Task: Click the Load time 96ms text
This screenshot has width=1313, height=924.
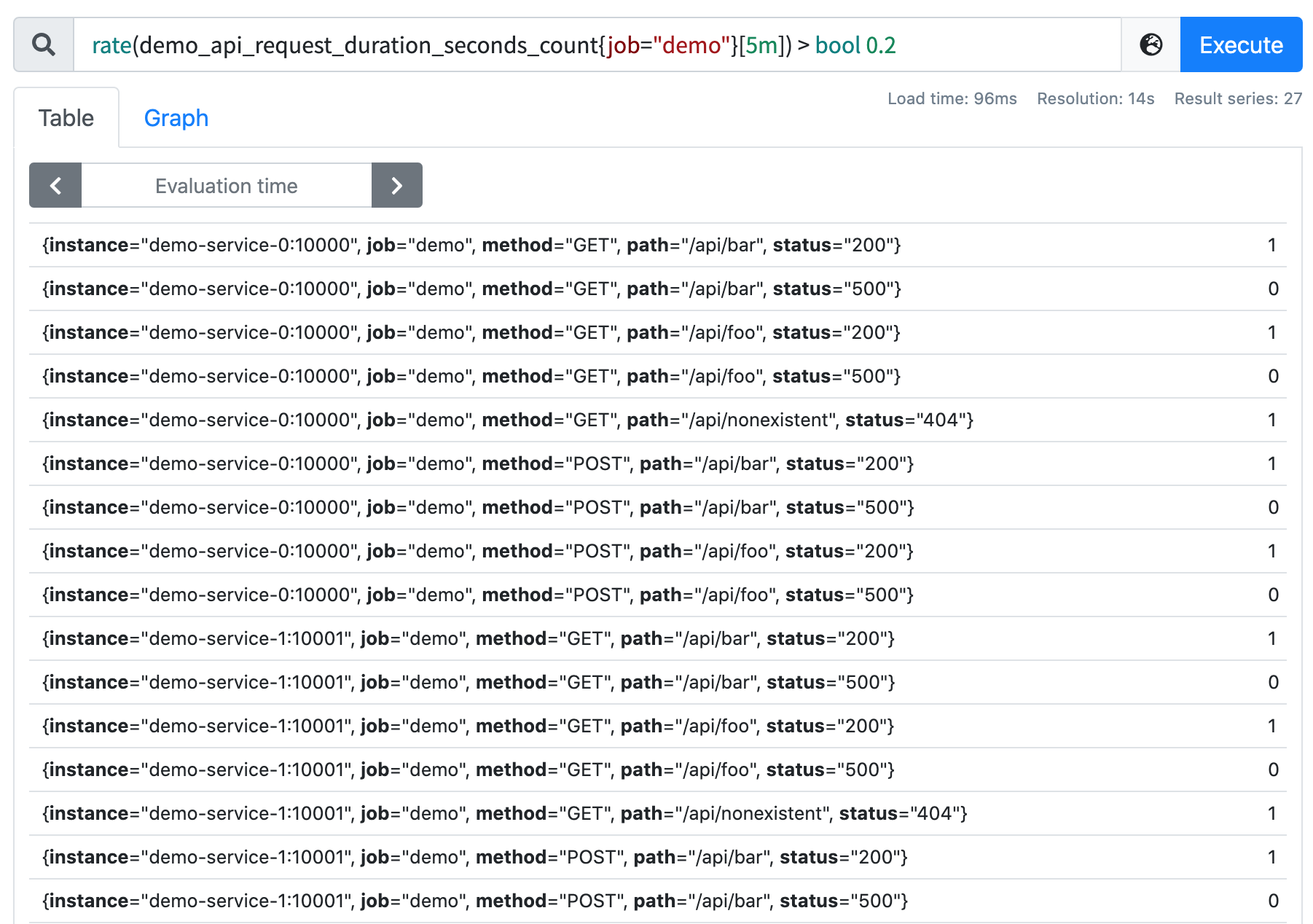Action: (952, 98)
